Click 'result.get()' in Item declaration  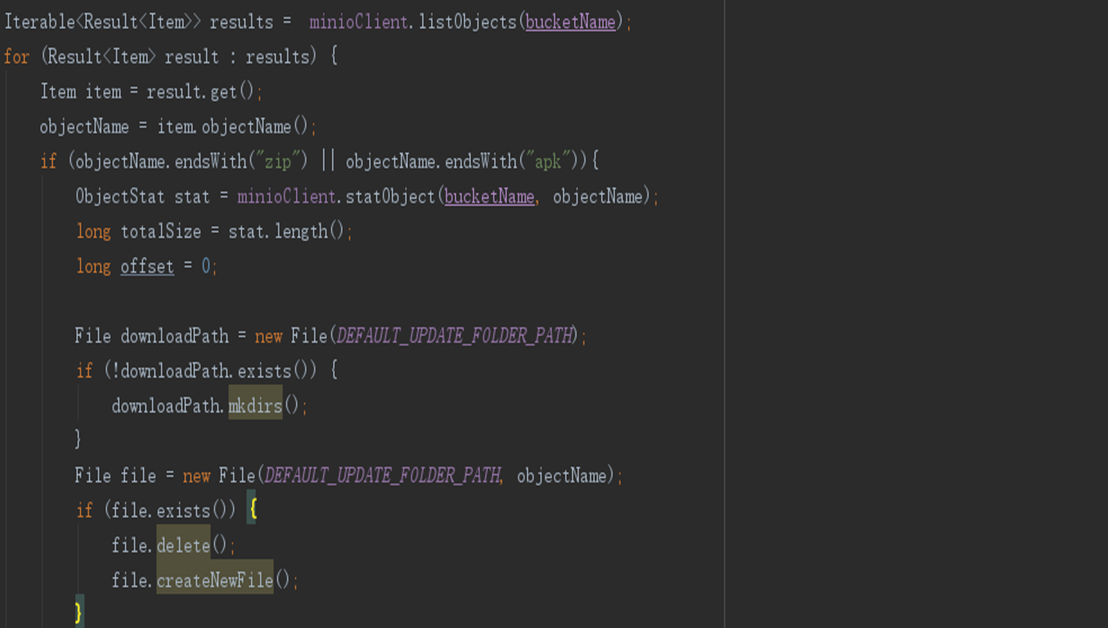[200, 92]
